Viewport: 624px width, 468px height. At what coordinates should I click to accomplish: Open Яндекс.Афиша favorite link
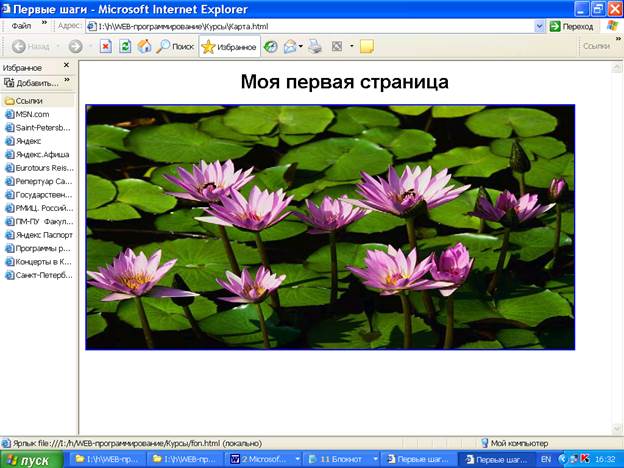[x=37, y=154]
